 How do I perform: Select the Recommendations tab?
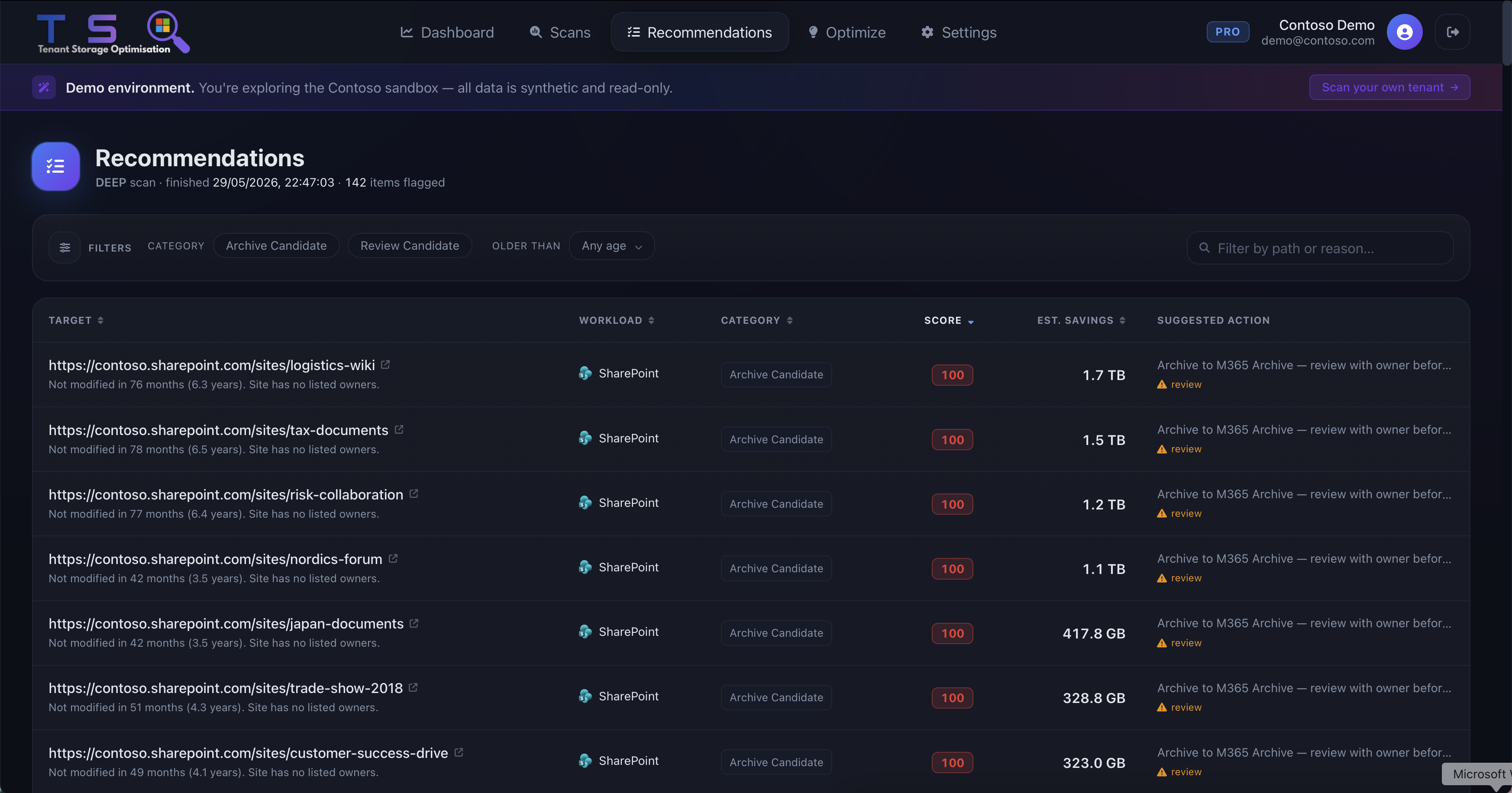point(700,32)
